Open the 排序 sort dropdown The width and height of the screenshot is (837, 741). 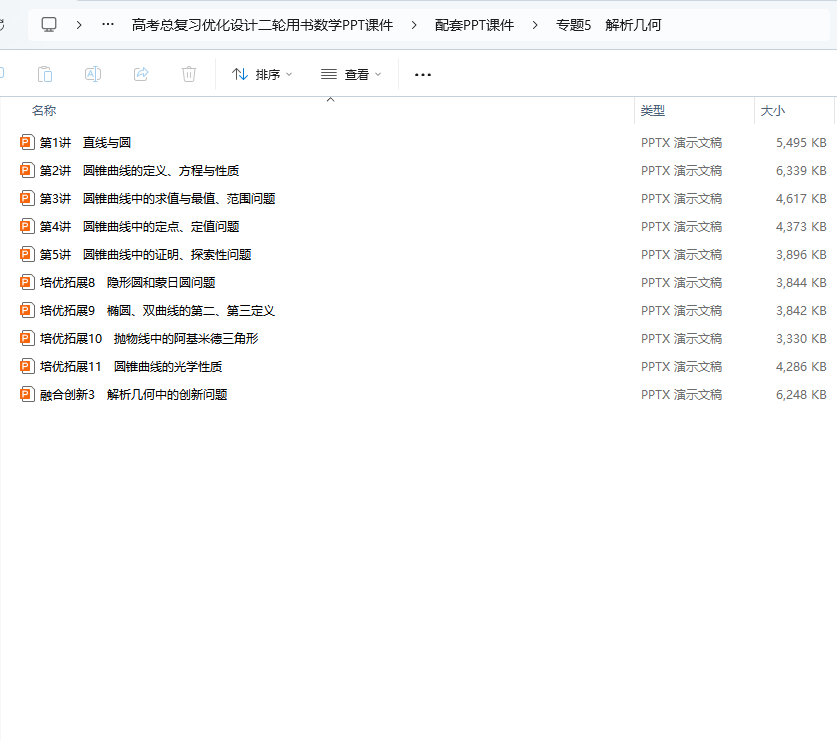click(262, 74)
